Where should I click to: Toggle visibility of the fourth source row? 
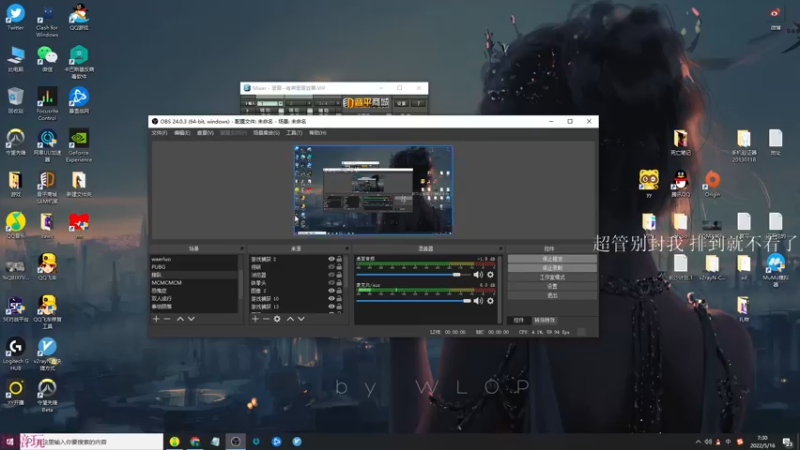click(331, 283)
